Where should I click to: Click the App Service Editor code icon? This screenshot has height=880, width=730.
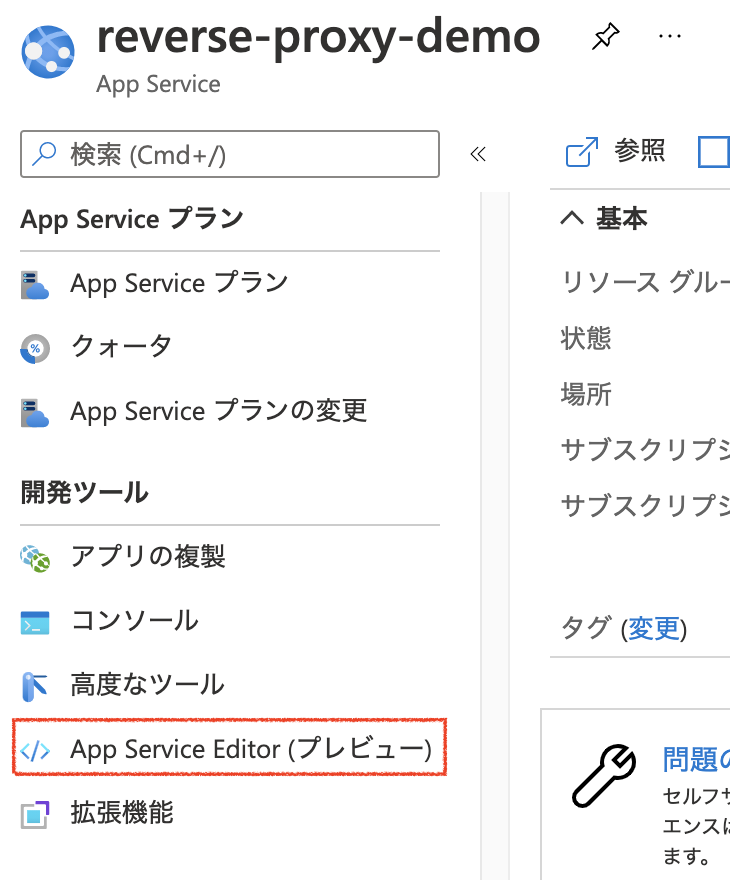coord(35,750)
